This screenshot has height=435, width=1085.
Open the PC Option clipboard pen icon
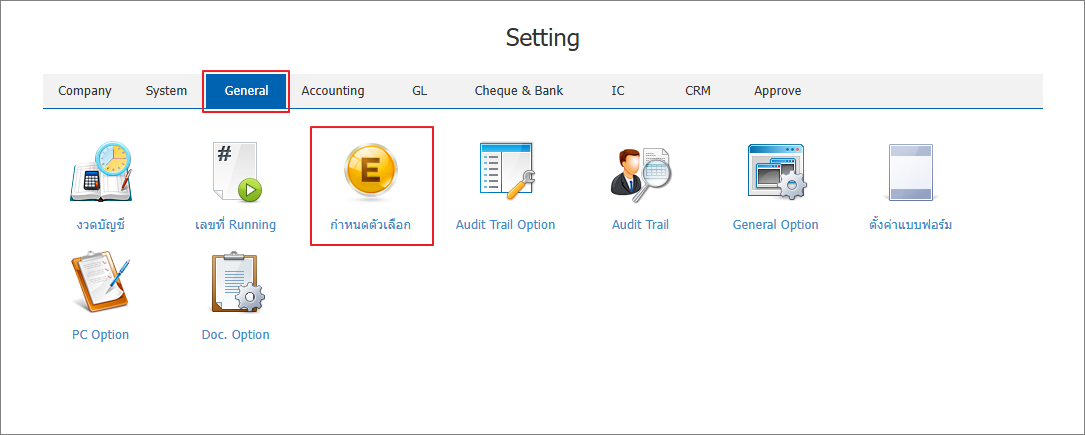click(x=100, y=282)
